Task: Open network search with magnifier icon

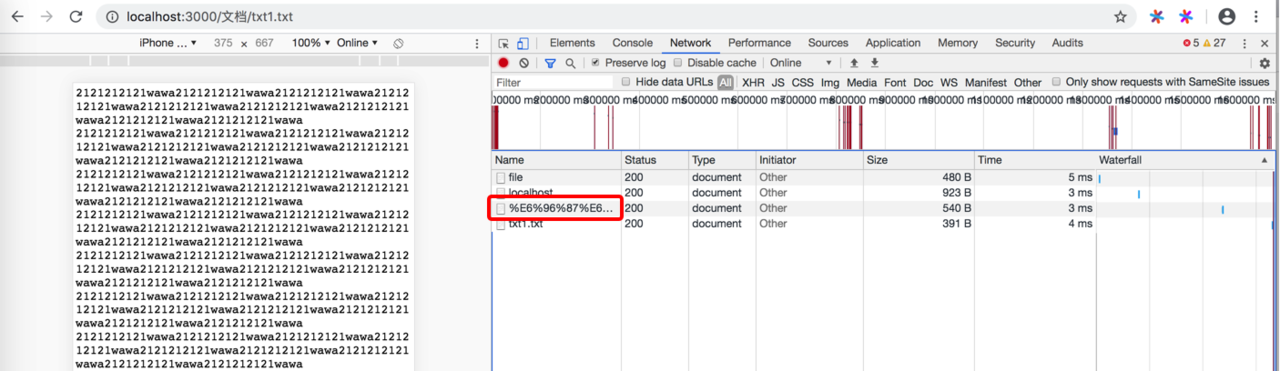Action: click(570, 63)
